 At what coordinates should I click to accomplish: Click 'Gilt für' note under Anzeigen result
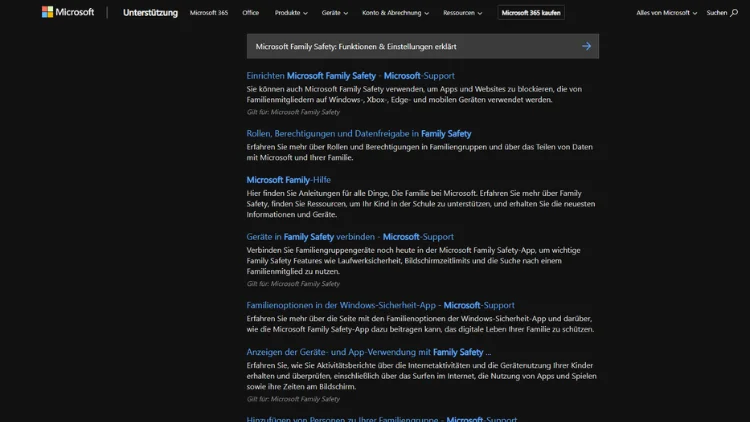click(293, 399)
